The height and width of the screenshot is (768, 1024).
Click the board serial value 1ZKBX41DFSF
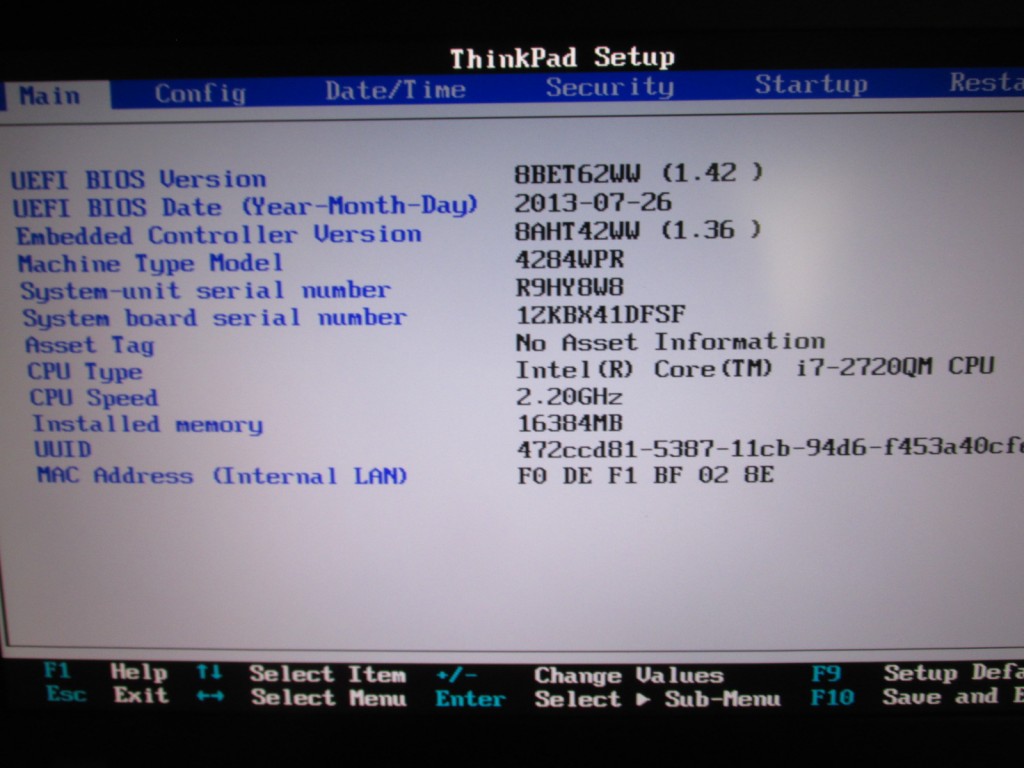pyautogui.click(x=601, y=315)
